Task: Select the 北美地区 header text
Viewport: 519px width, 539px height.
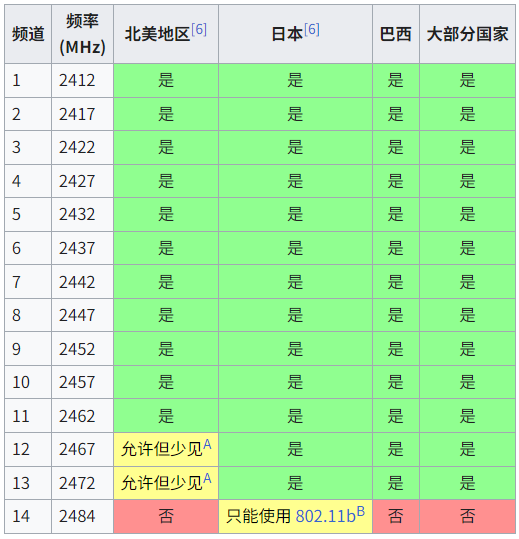Action: click(x=157, y=34)
